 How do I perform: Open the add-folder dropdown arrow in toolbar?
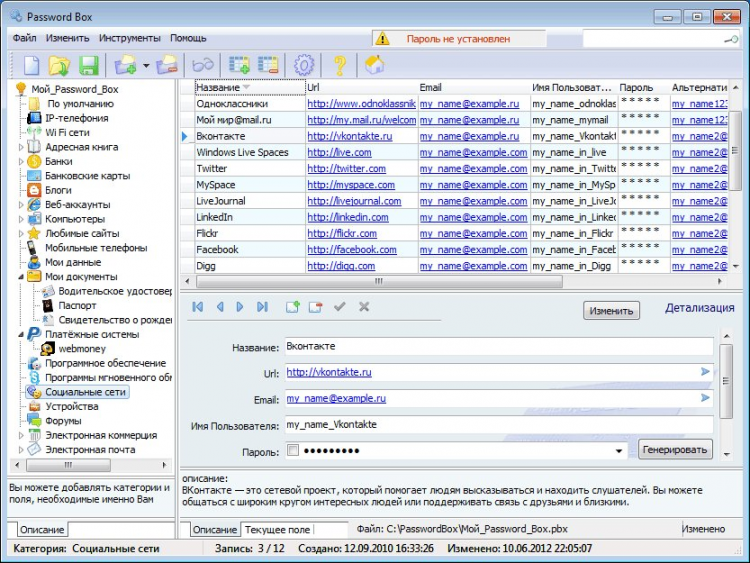146,67
